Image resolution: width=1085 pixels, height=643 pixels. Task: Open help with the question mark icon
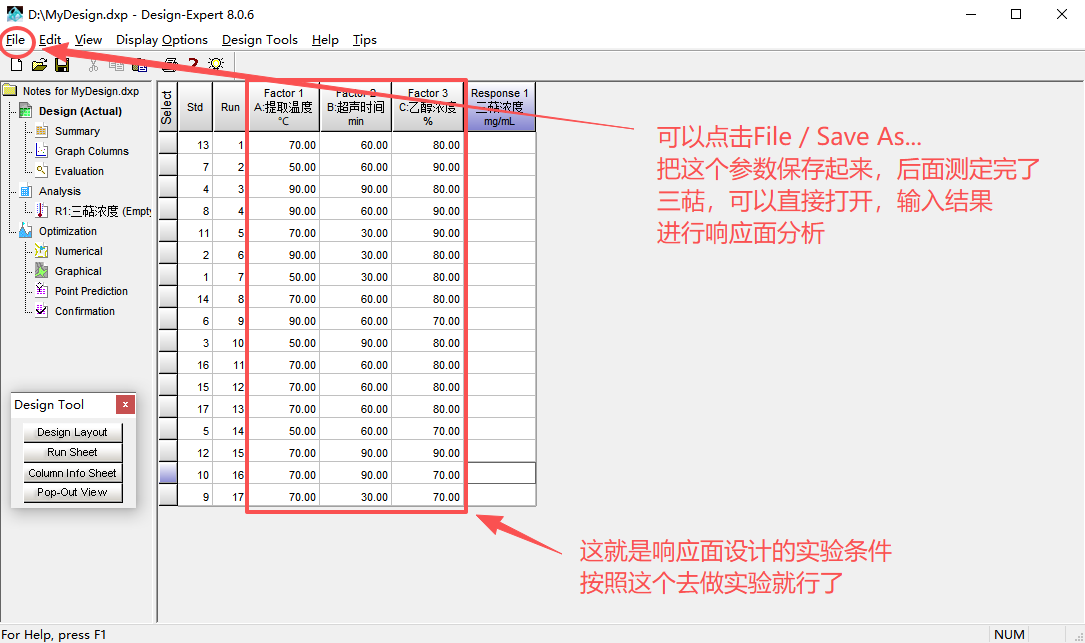point(193,65)
